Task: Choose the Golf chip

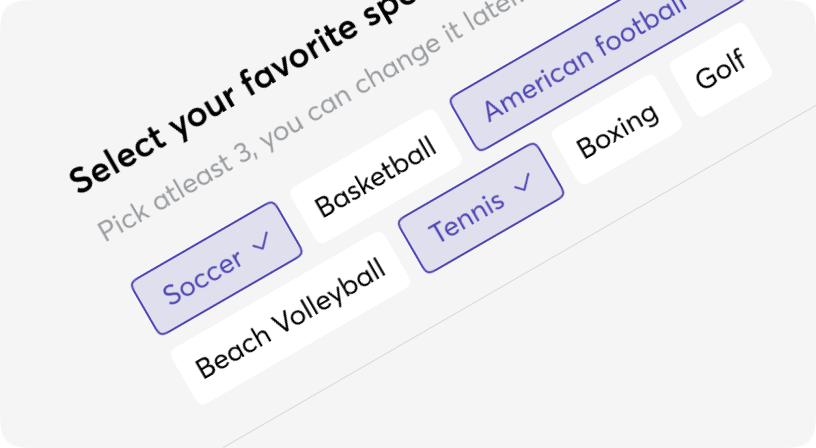Action: 721,69
